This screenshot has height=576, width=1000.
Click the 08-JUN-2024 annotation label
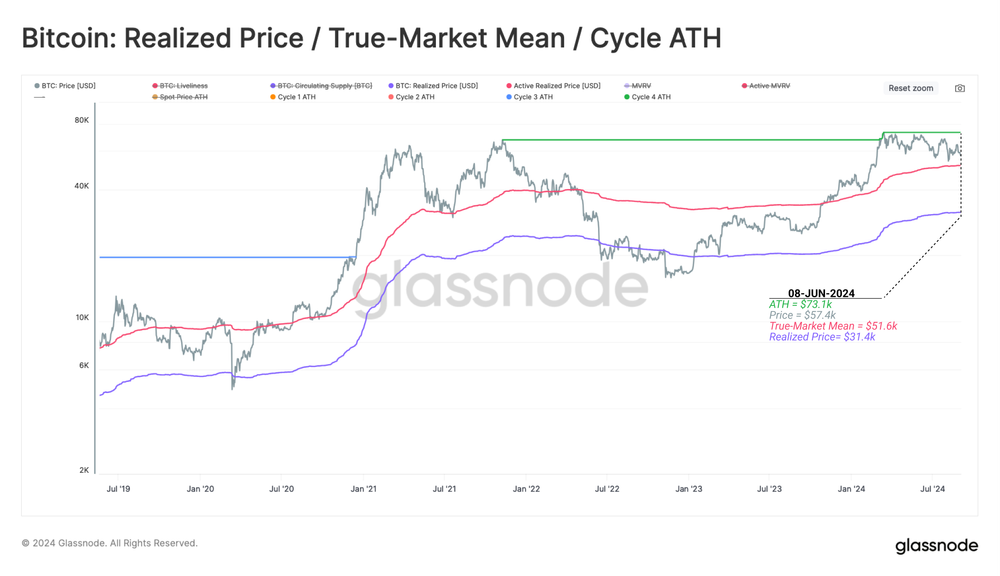(821, 293)
